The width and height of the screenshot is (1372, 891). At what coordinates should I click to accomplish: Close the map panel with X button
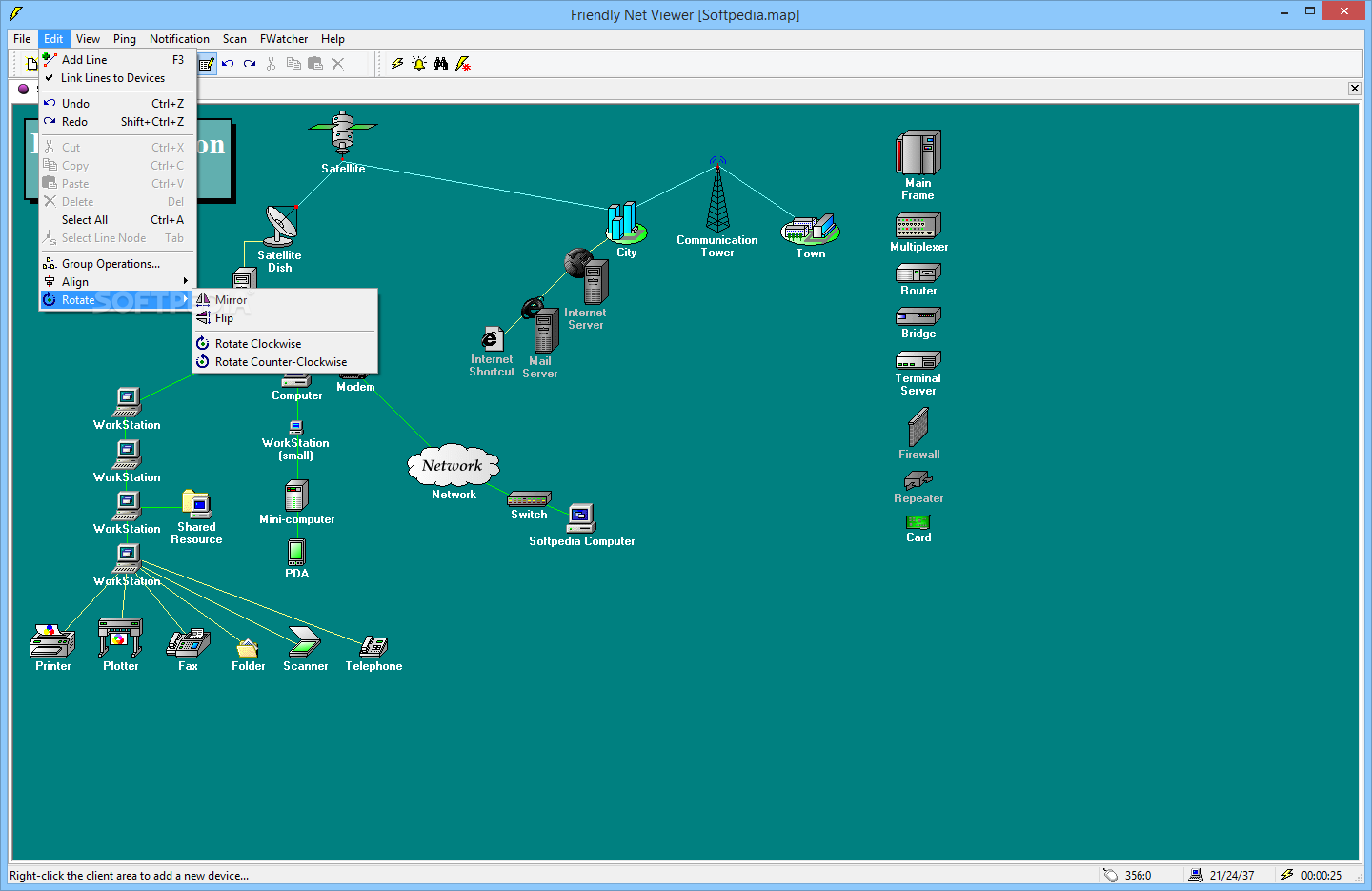[x=1355, y=89]
